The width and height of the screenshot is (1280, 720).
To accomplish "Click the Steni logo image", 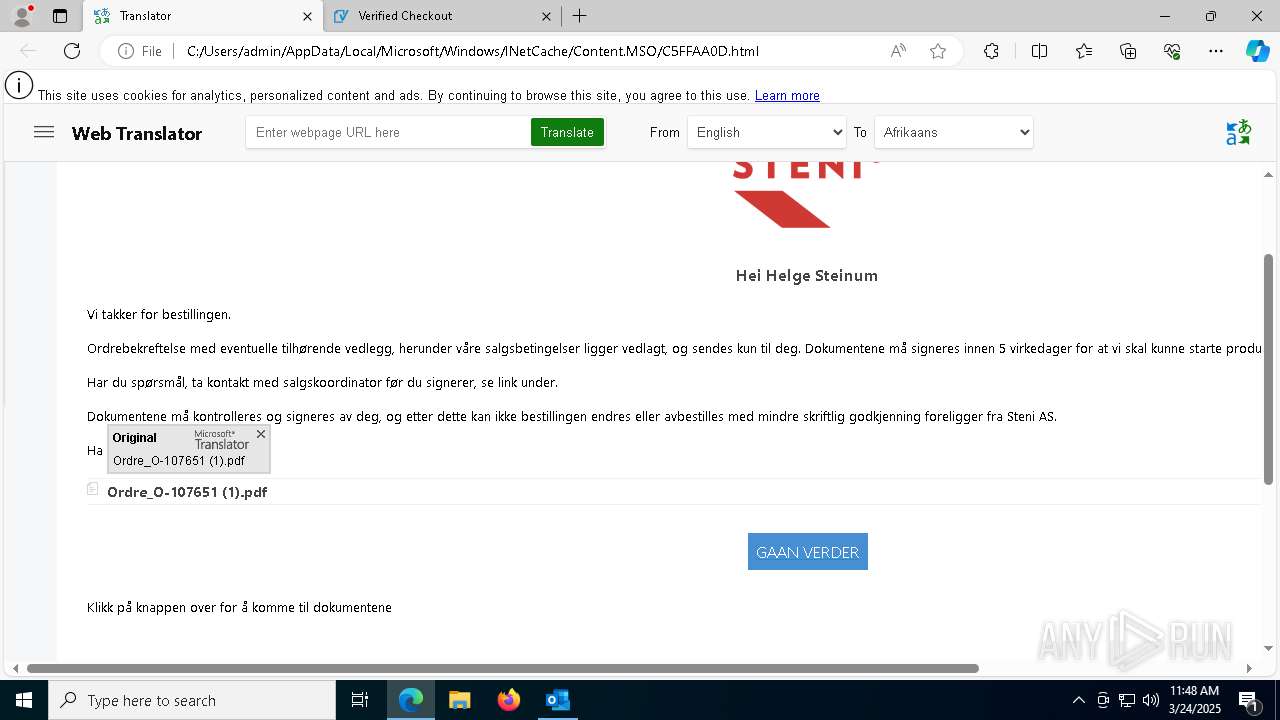I will [806, 195].
